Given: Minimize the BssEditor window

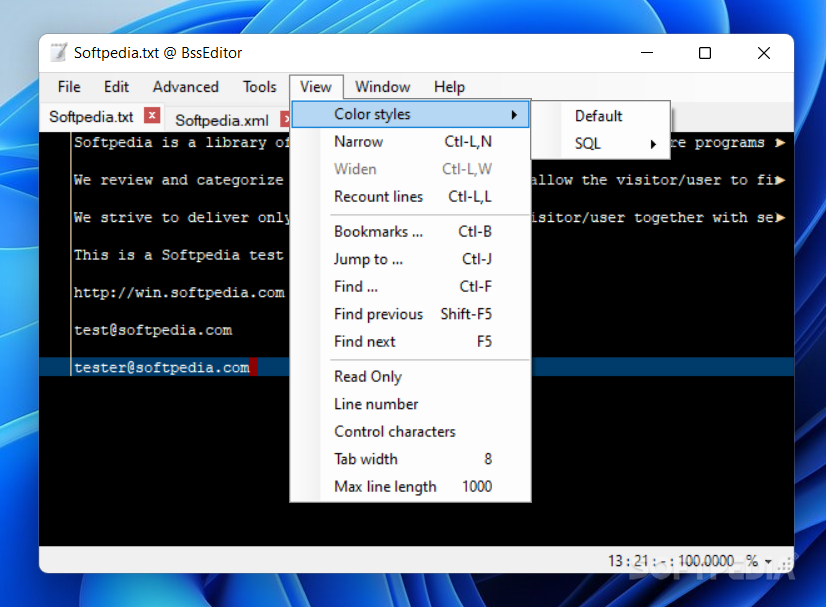Looking at the screenshot, I should pyautogui.click(x=647, y=53).
